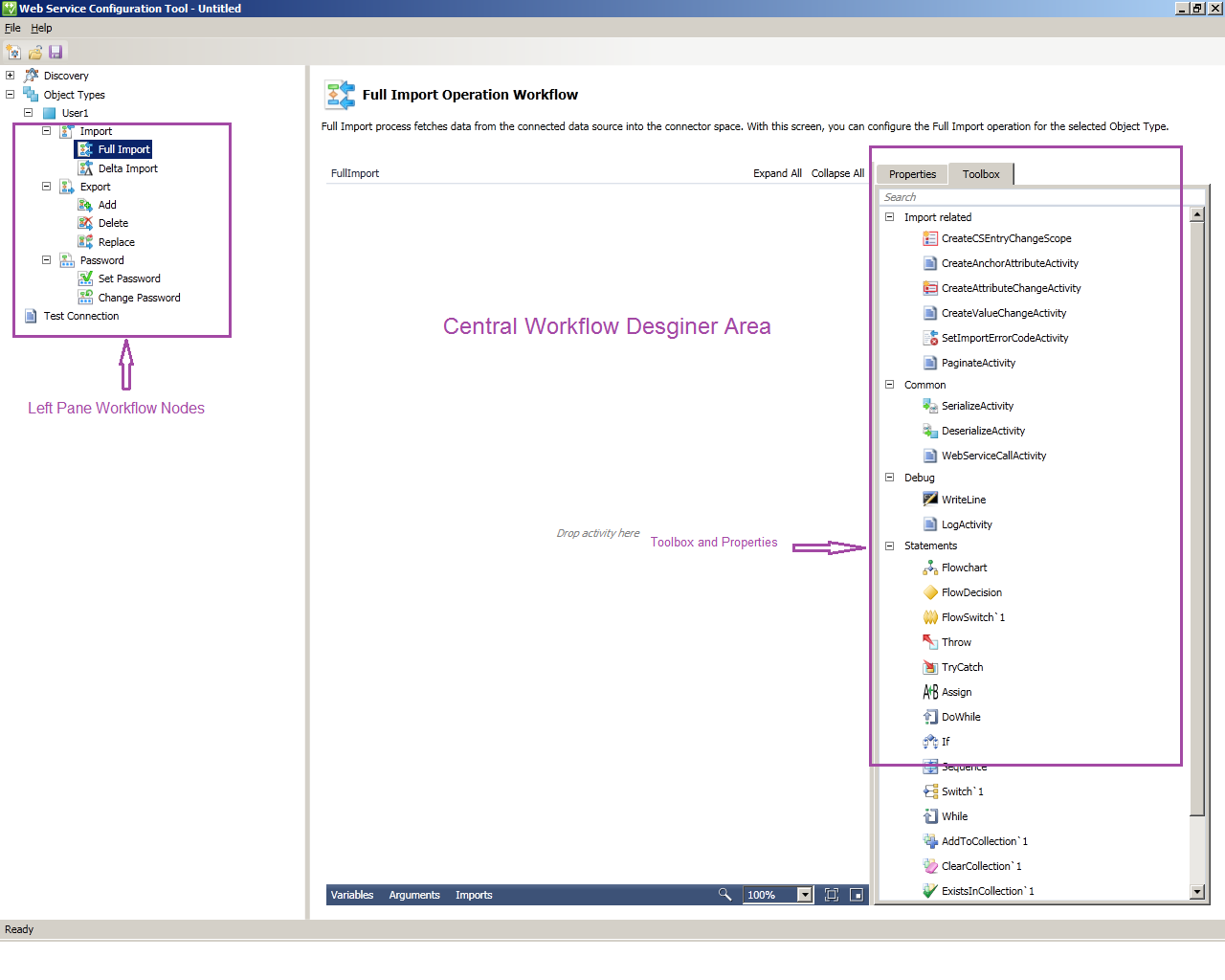Switch to the Properties tab

[911, 174]
